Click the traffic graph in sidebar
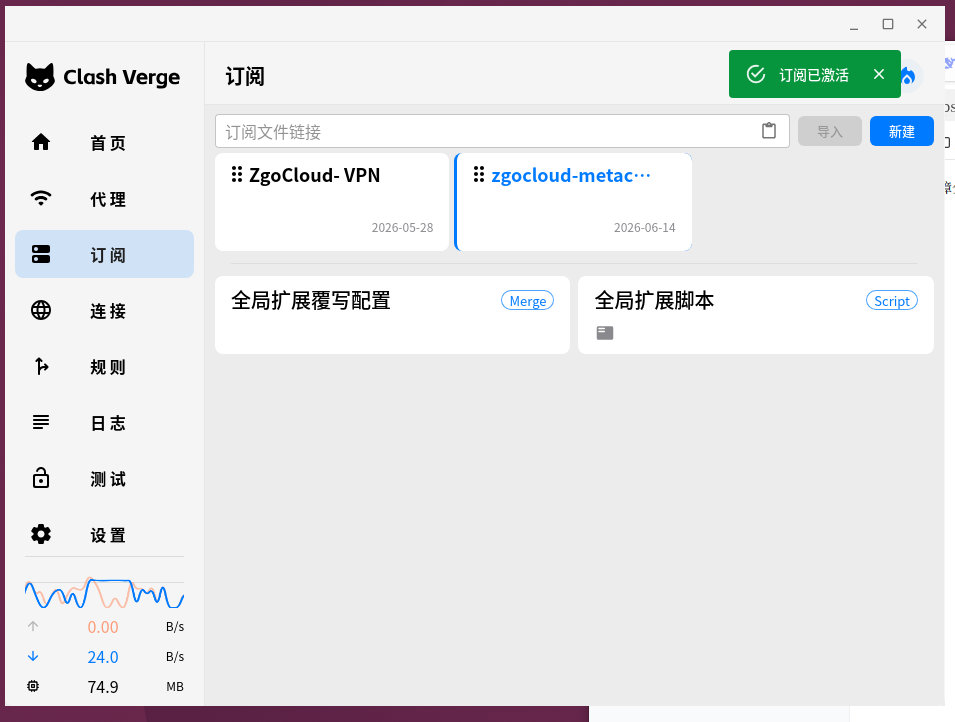This screenshot has height=722, width=955. pos(104,593)
